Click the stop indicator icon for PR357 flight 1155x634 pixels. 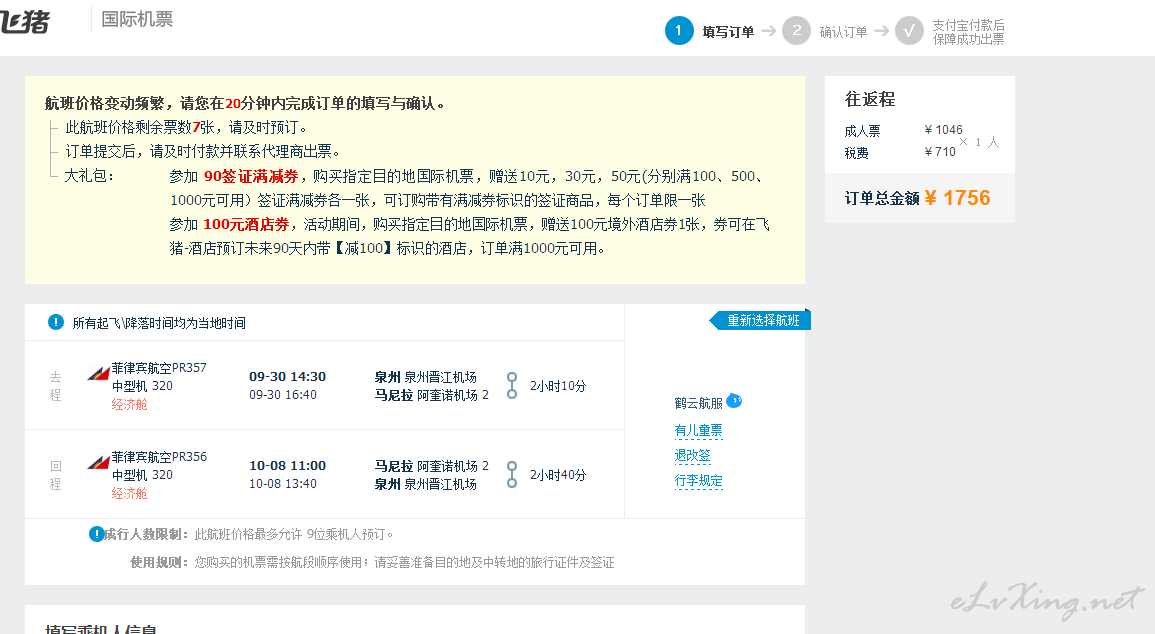pyautogui.click(x=512, y=385)
